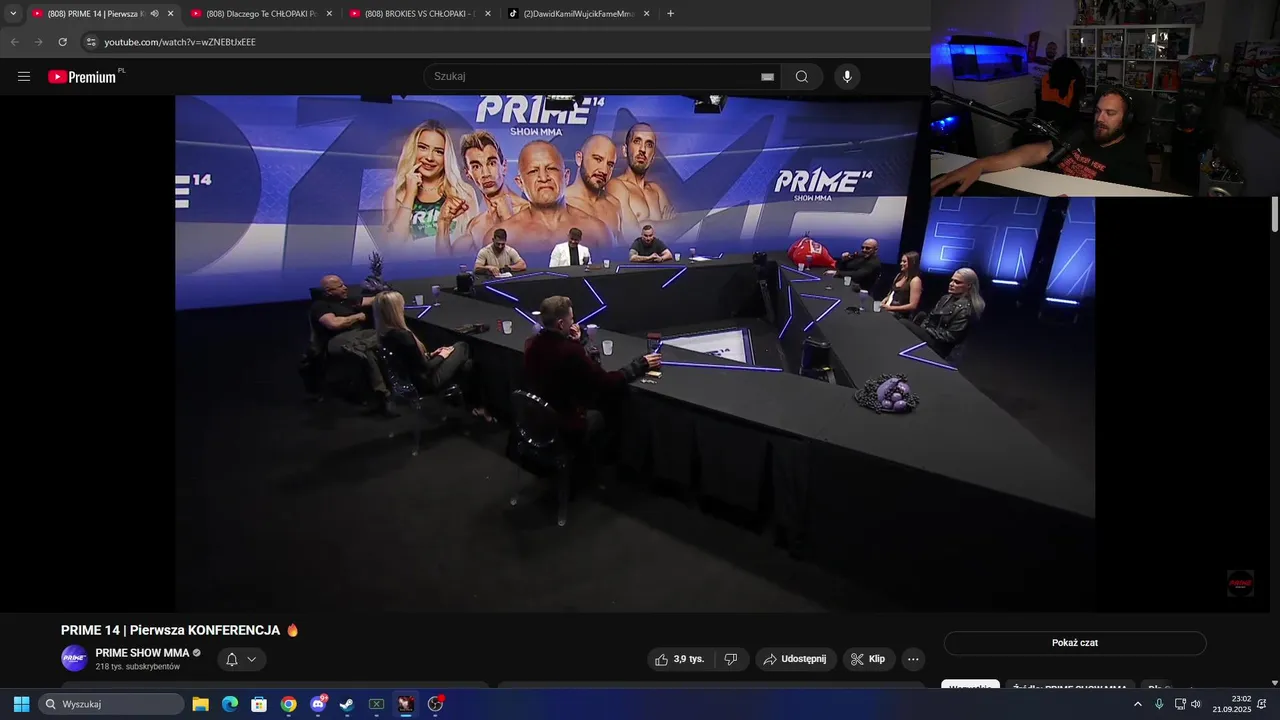This screenshot has width=1280, height=720.
Task: Share the video with Udostępnij
Action: (795, 659)
